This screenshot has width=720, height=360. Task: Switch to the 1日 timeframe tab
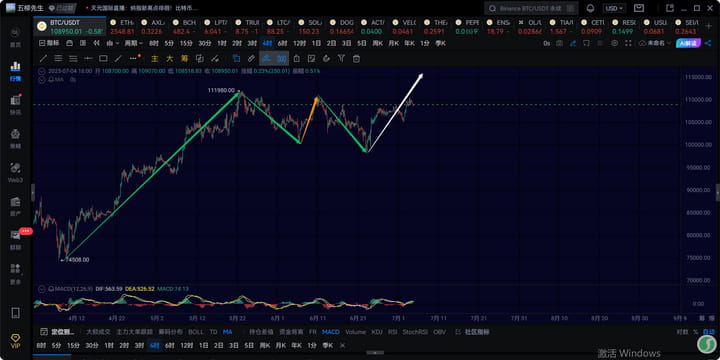click(x=316, y=43)
